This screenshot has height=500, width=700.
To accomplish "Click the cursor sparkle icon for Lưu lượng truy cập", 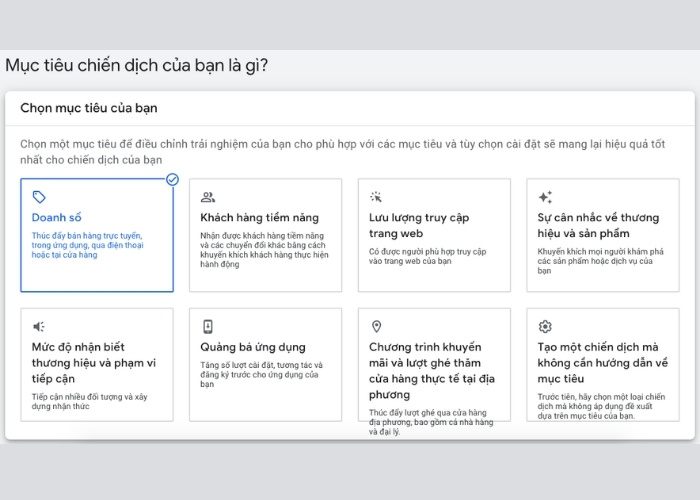I will click(376, 197).
